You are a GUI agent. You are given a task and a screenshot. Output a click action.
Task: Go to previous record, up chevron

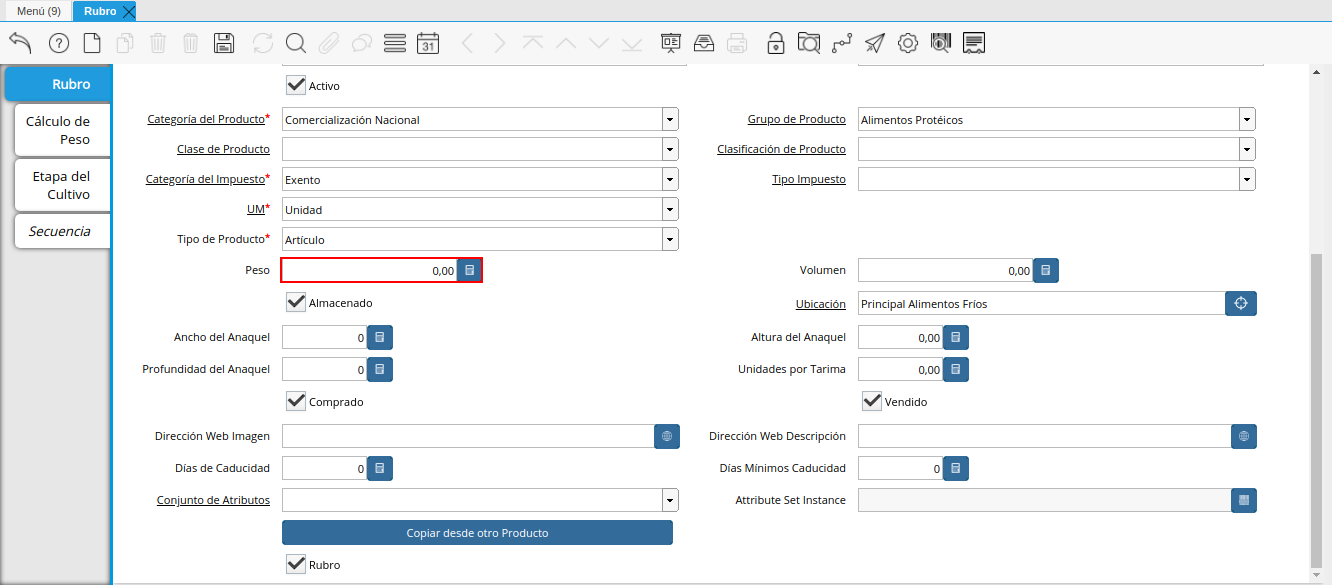(x=566, y=43)
